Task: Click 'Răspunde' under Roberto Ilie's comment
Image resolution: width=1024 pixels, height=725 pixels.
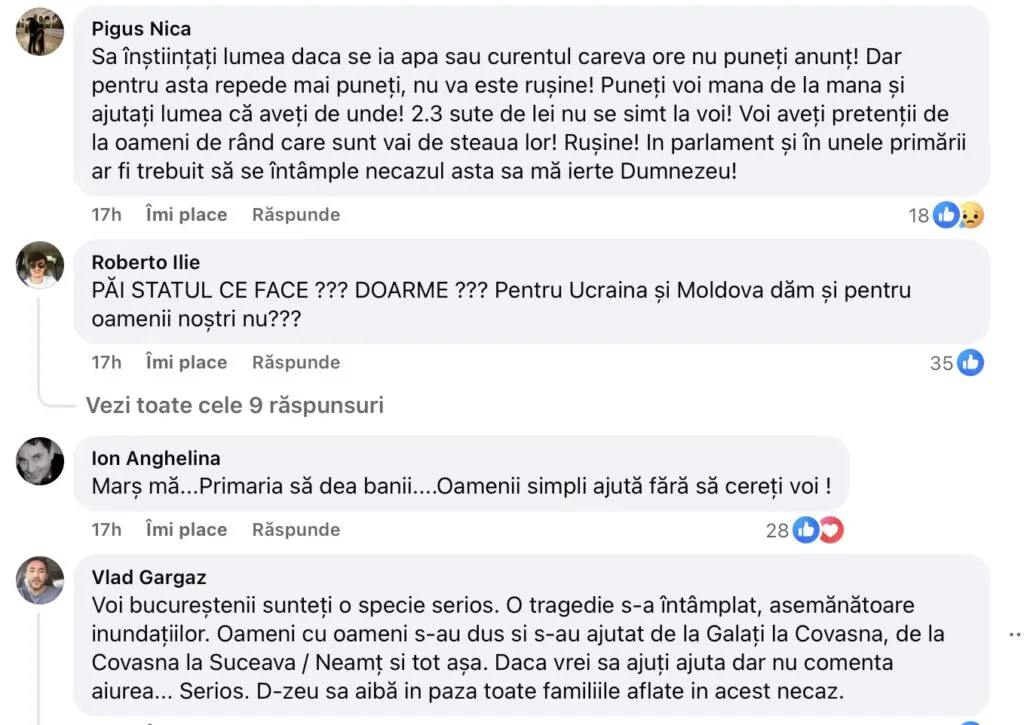Action: (x=296, y=362)
